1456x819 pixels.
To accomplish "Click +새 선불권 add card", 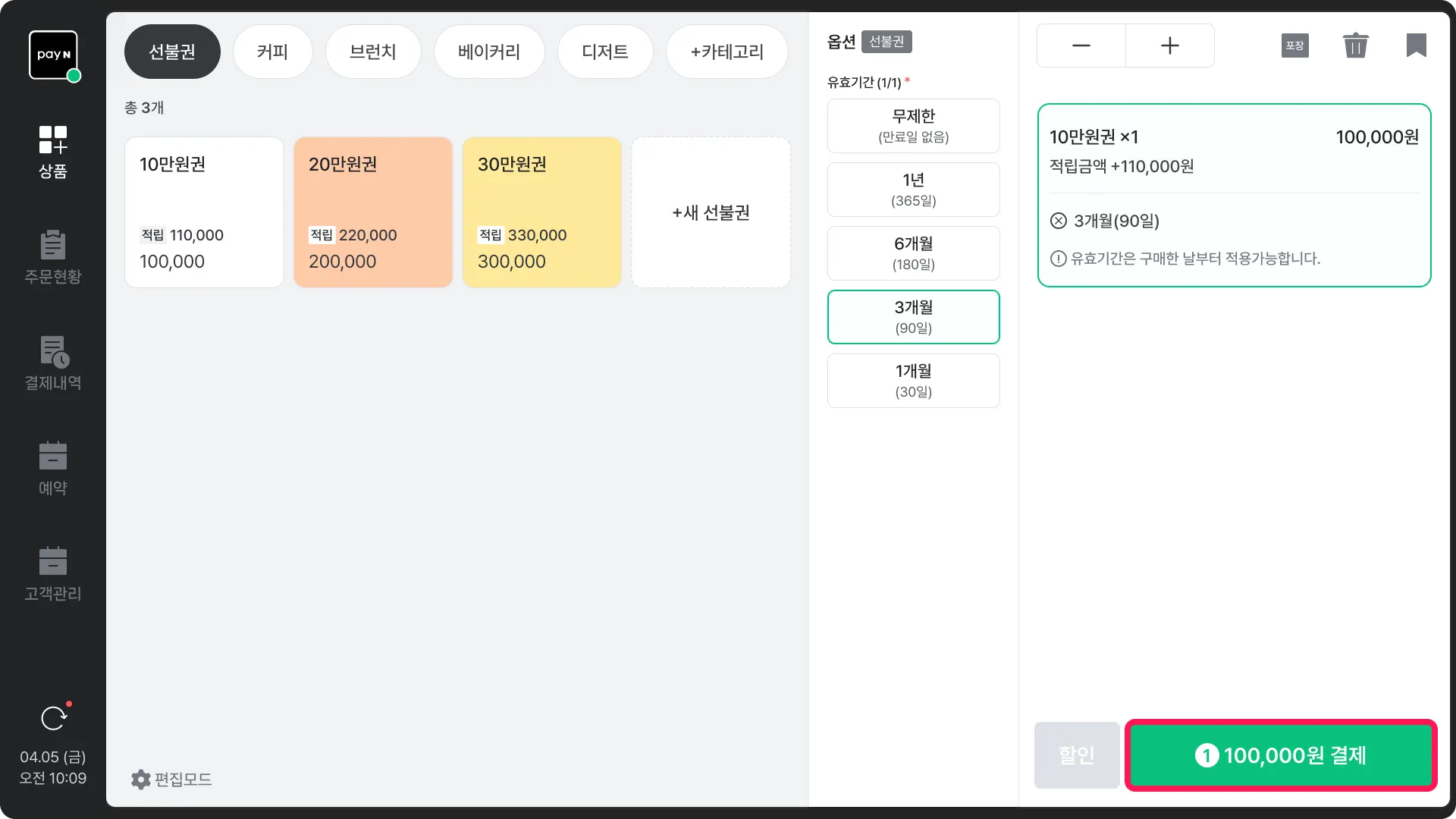I will coord(711,212).
